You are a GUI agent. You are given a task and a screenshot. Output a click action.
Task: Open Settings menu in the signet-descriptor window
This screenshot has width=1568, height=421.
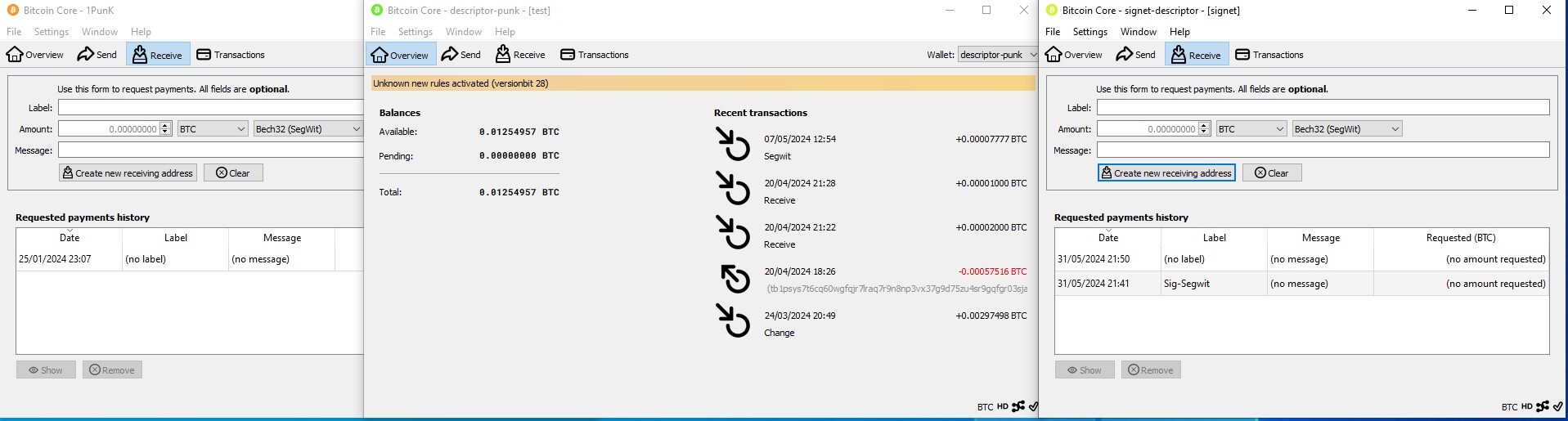tap(1090, 32)
